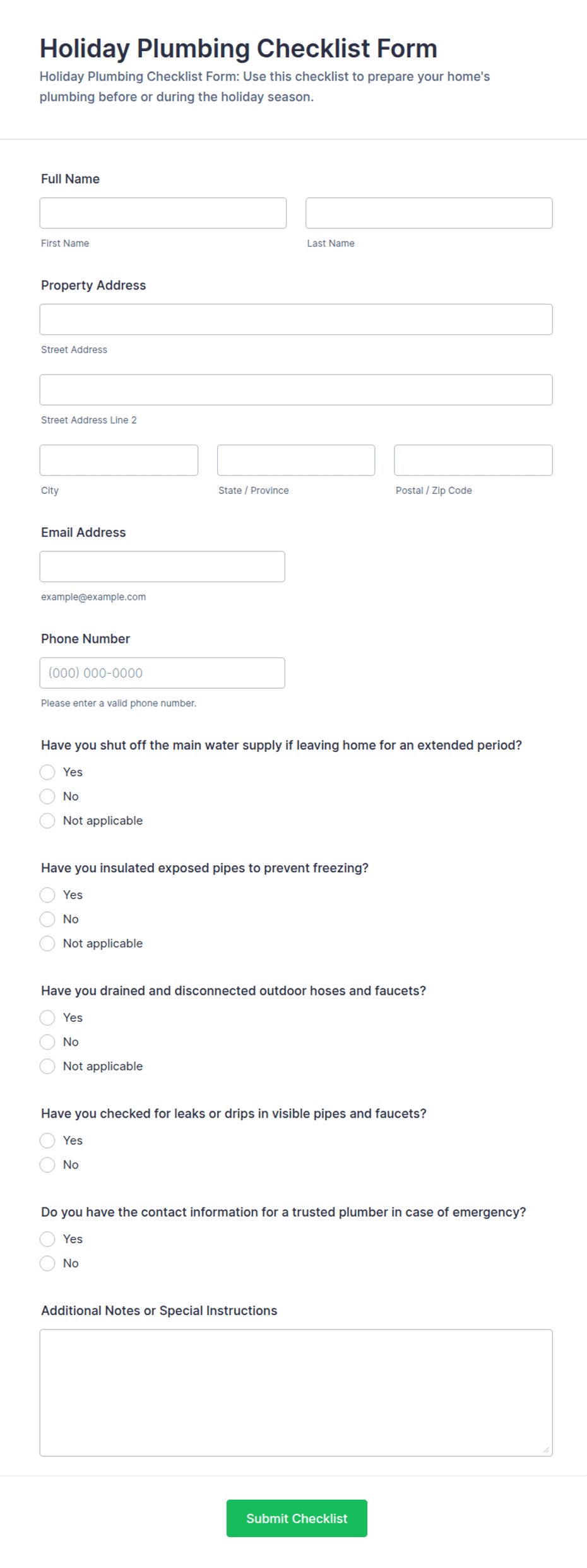Viewport: 587px width, 1568px height.
Task: Select No for insulated exposed pipes
Action: coord(47,919)
